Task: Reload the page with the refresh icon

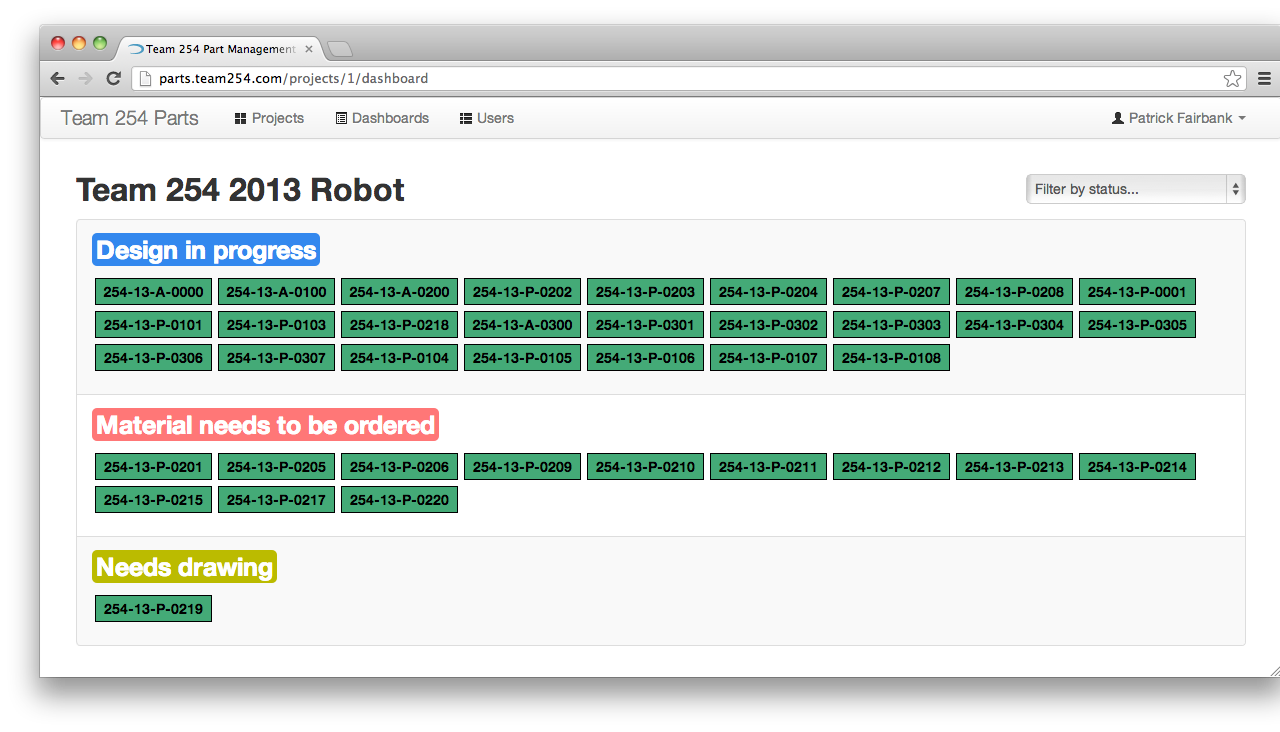Action: point(114,78)
